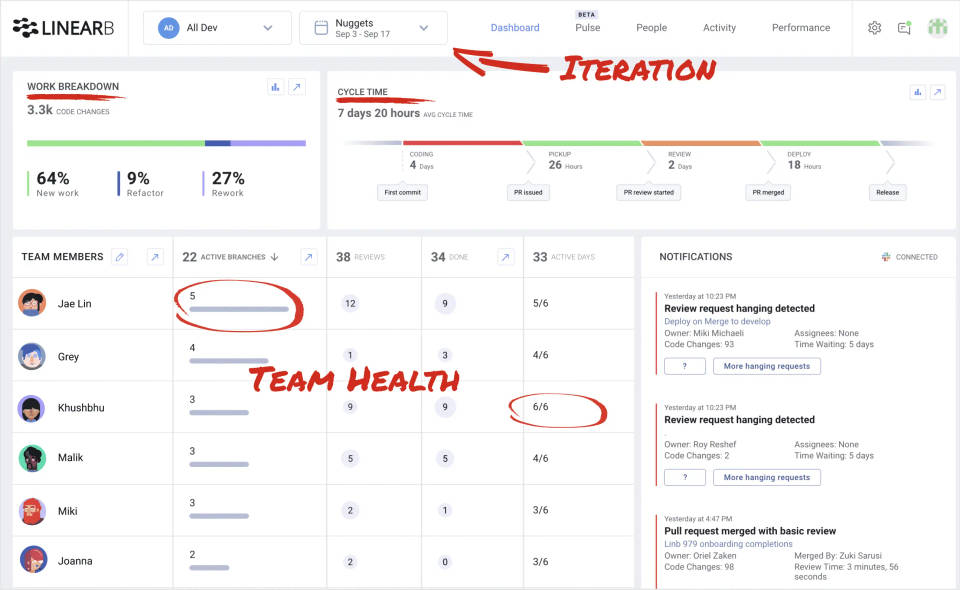Open the settings gear icon
The width and height of the screenshot is (960, 590).
(x=874, y=28)
